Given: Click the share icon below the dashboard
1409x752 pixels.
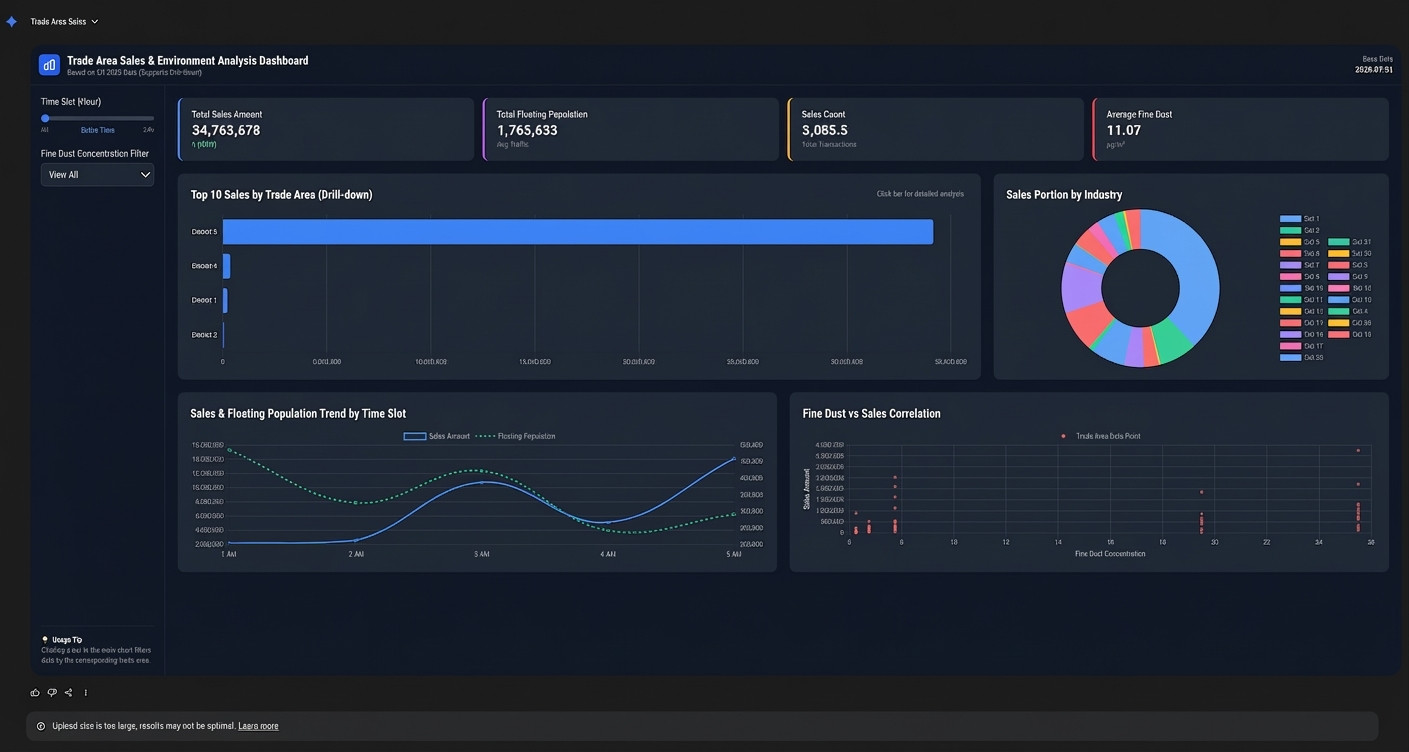Looking at the screenshot, I should tap(68, 692).
